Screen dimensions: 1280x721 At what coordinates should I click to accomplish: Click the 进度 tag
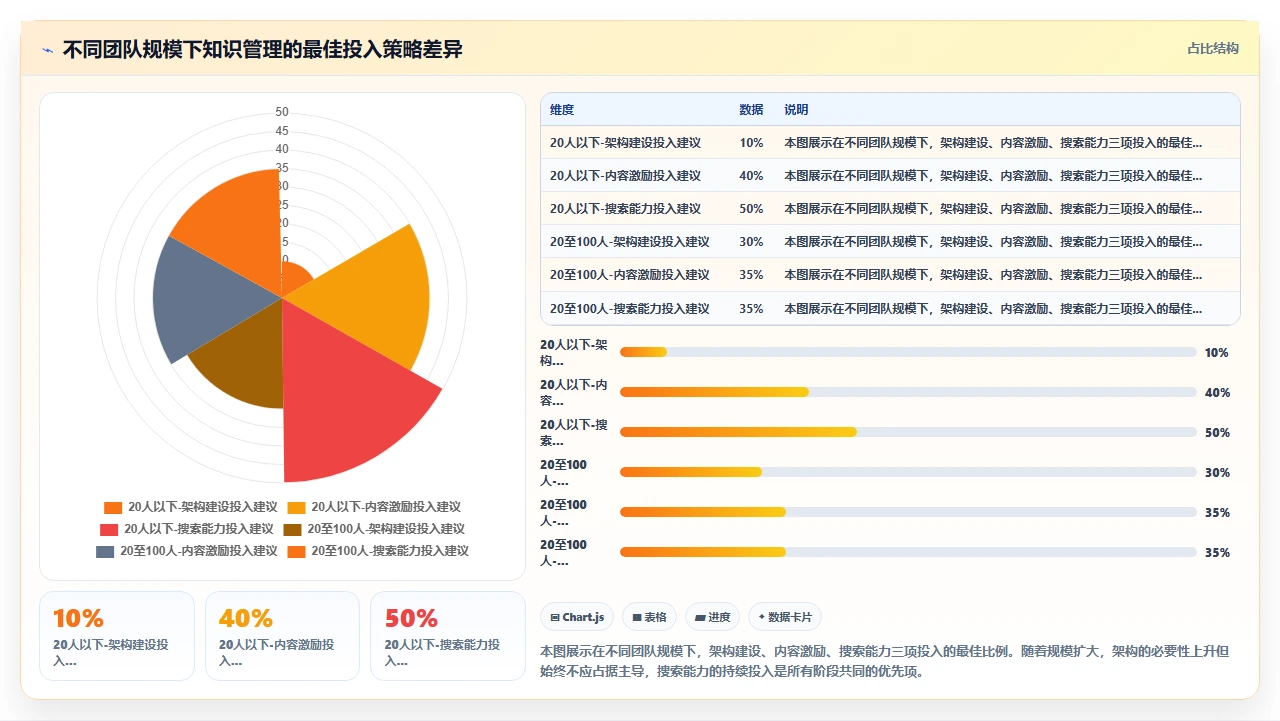[x=713, y=618]
